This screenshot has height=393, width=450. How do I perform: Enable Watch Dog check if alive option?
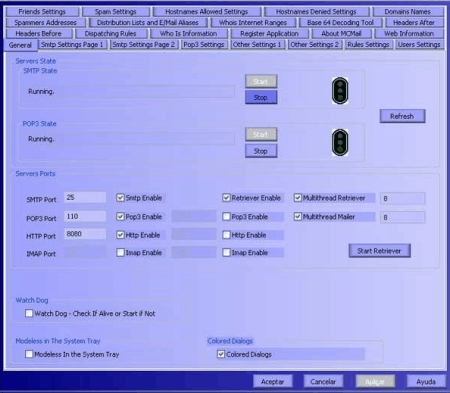coord(29,313)
